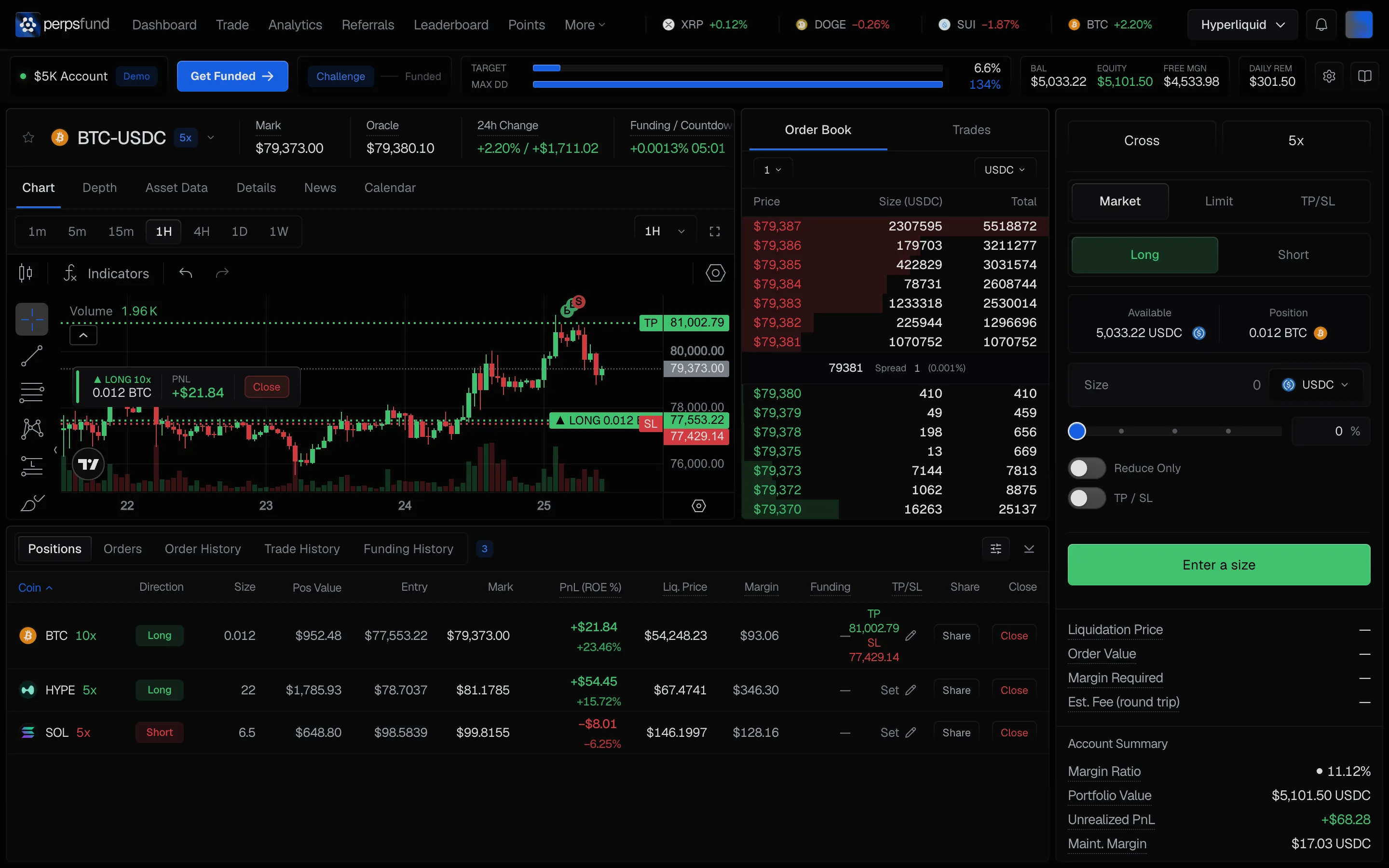Click the percent size input field
Screen dimensions: 1389x868
1331,431
